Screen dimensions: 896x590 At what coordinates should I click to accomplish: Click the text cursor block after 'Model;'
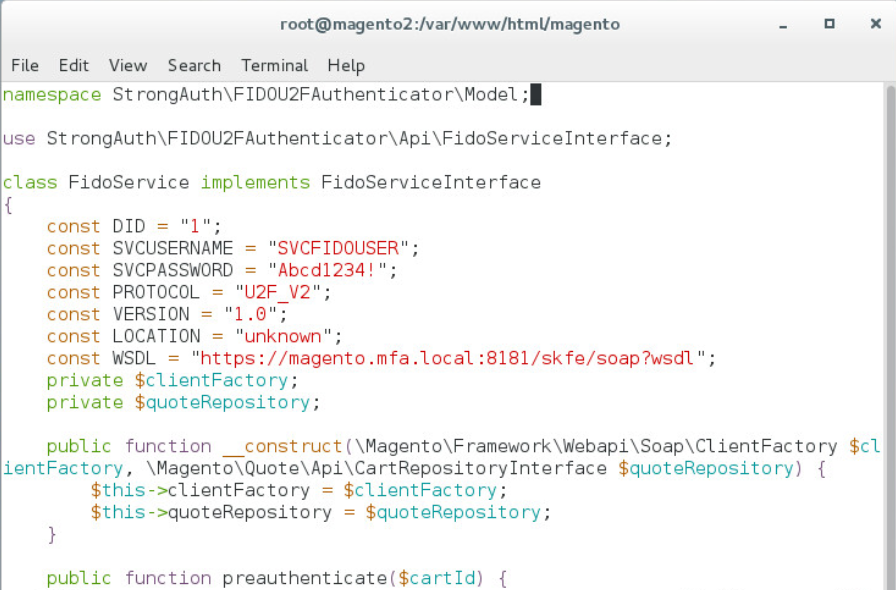click(x=535, y=94)
